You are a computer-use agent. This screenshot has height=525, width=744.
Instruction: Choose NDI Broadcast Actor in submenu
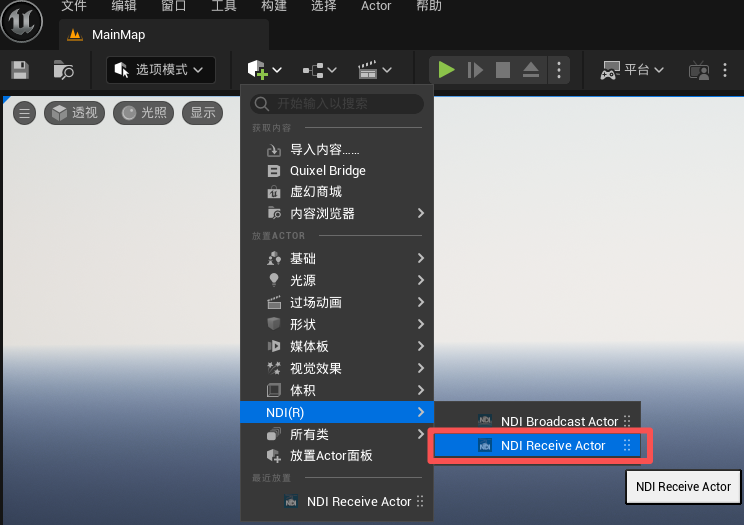coord(537,421)
